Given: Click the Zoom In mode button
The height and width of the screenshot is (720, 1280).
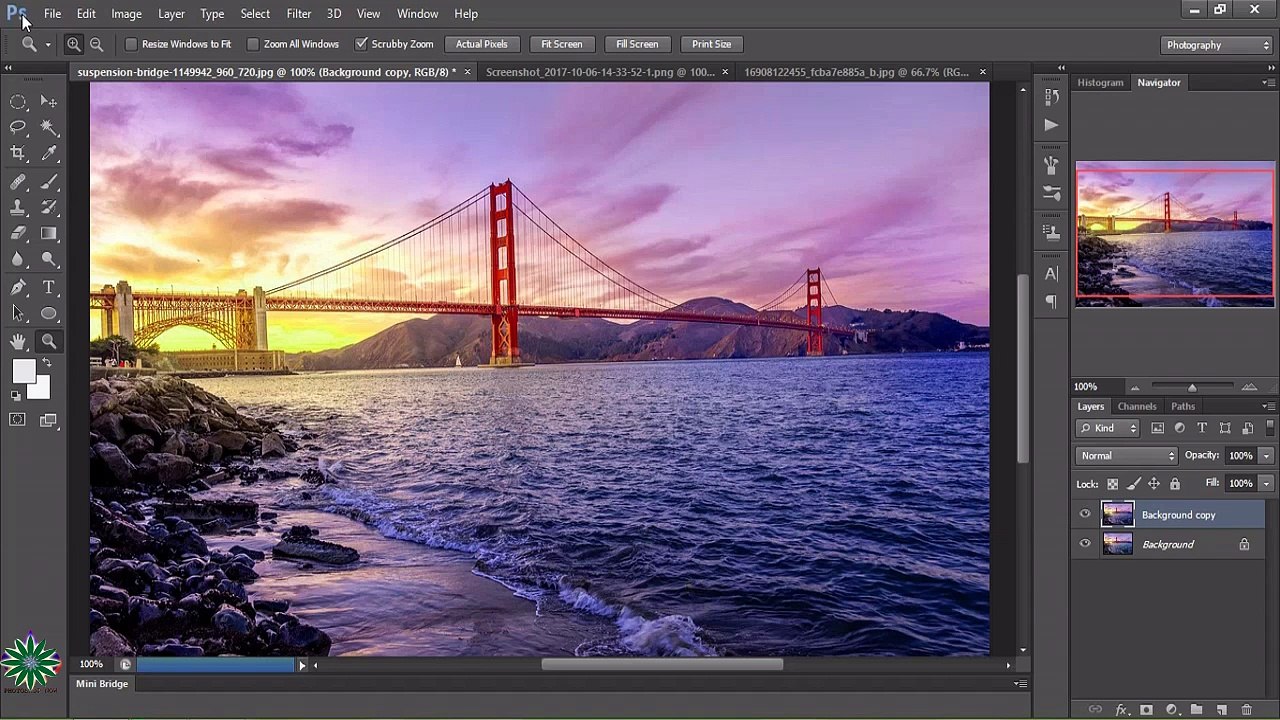Looking at the screenshot, I should click(74, 44).
